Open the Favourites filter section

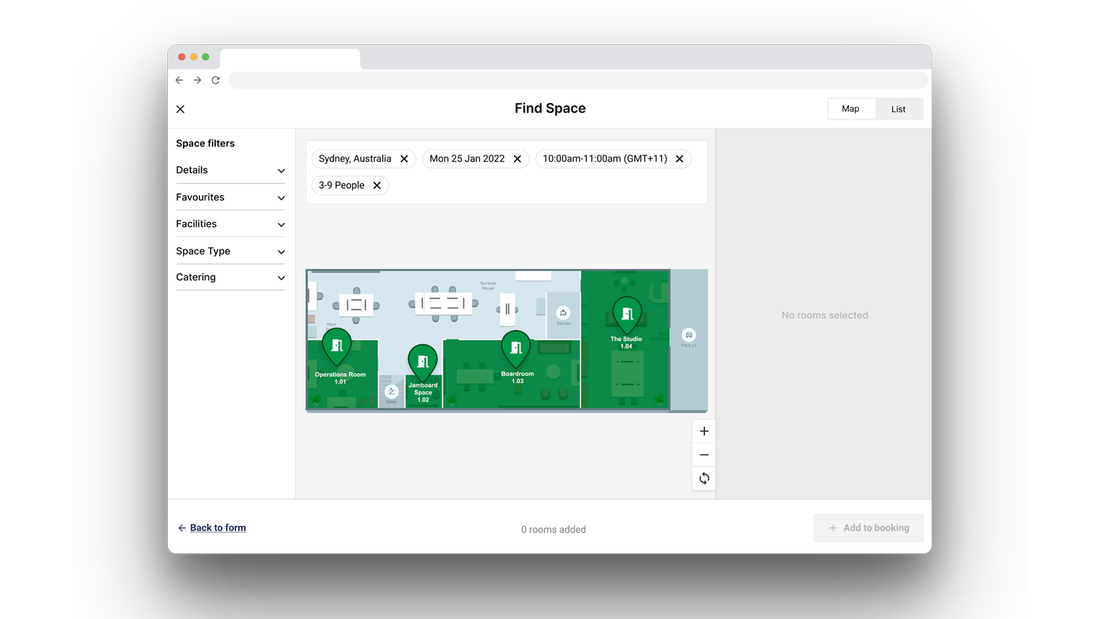pos(230,197)
